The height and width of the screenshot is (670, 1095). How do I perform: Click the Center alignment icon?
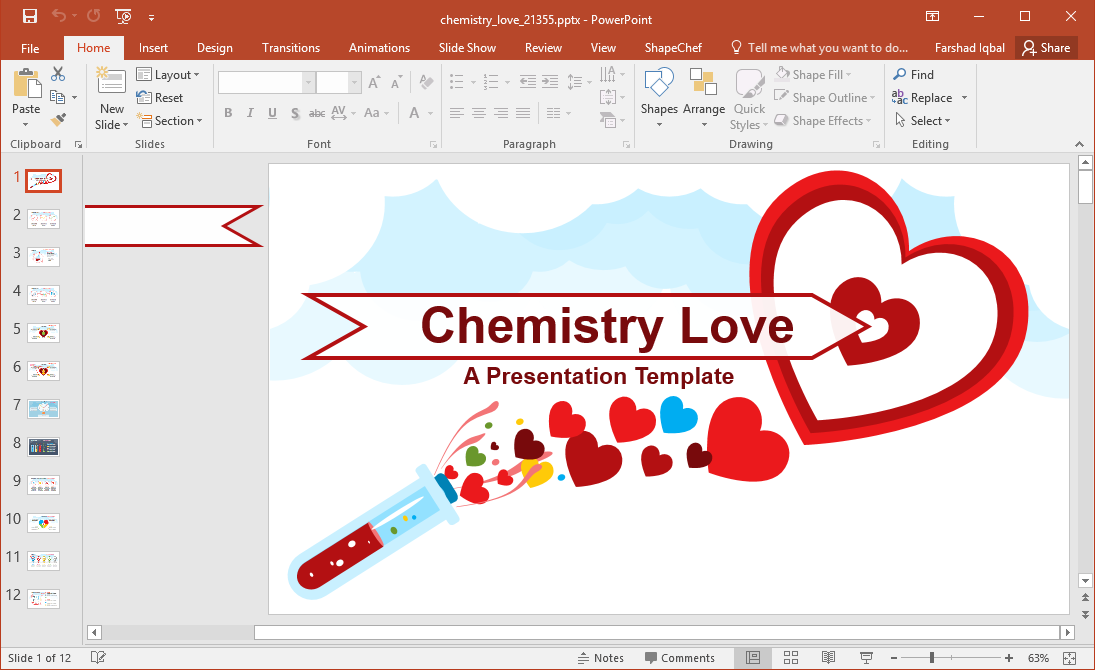coord(478,113)
